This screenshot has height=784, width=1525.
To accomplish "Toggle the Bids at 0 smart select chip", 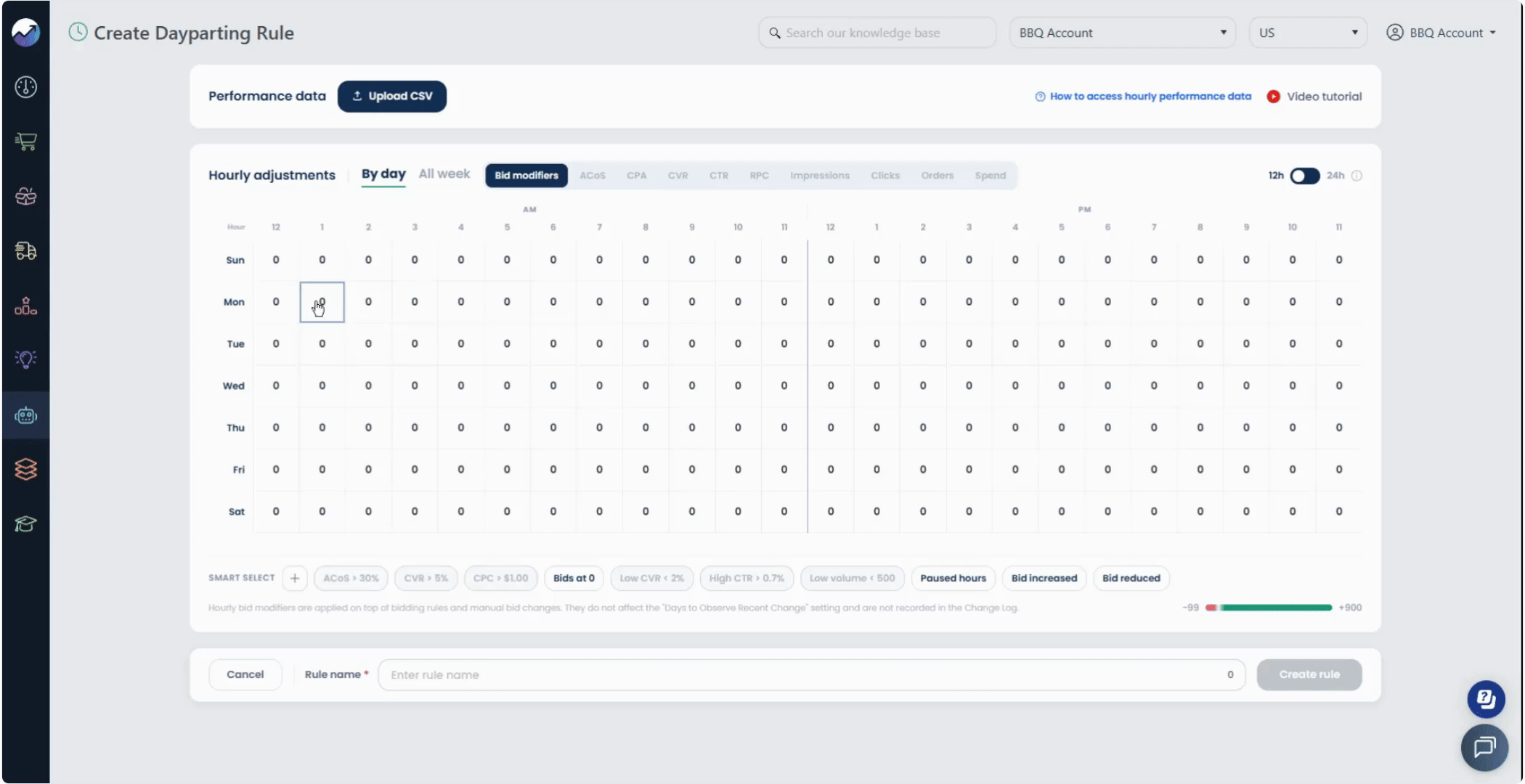I will tap(574, 579).
